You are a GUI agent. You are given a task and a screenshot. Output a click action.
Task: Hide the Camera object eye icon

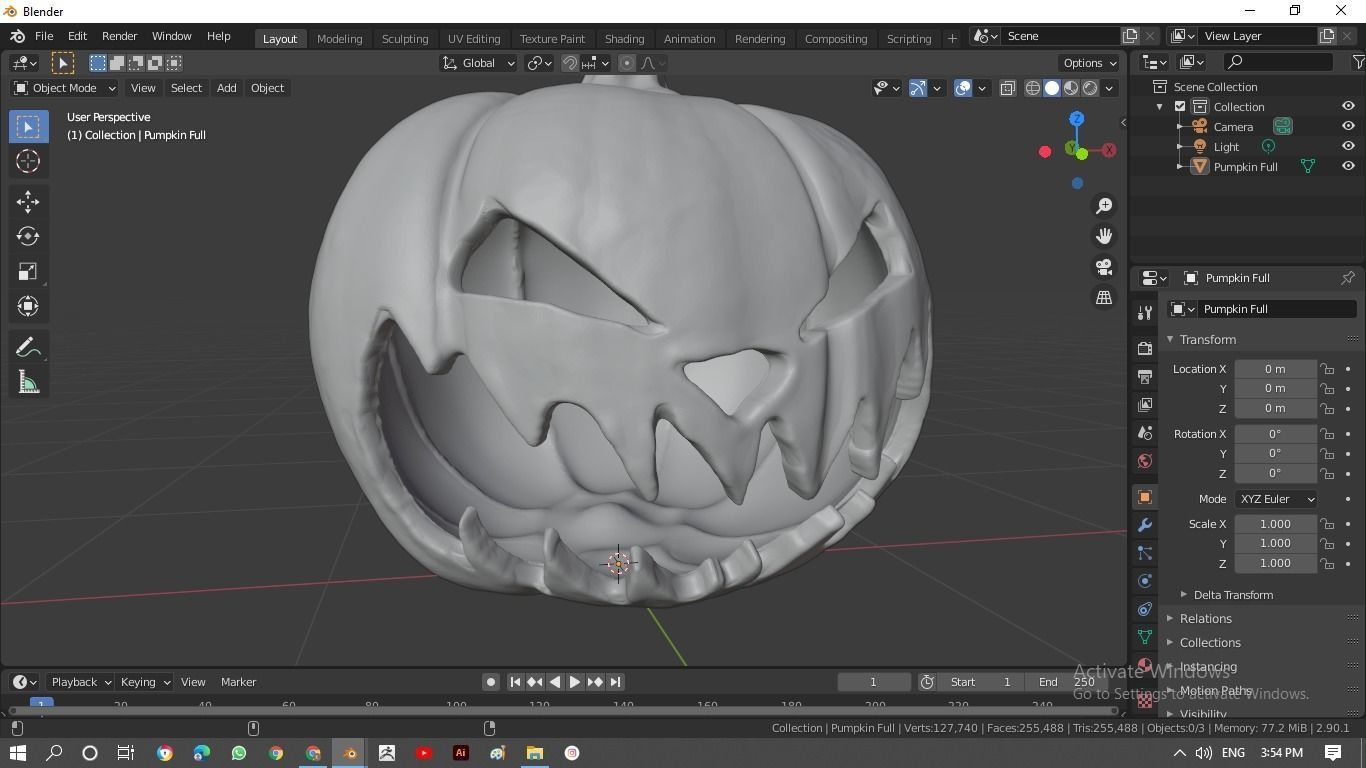[1348, 126]
